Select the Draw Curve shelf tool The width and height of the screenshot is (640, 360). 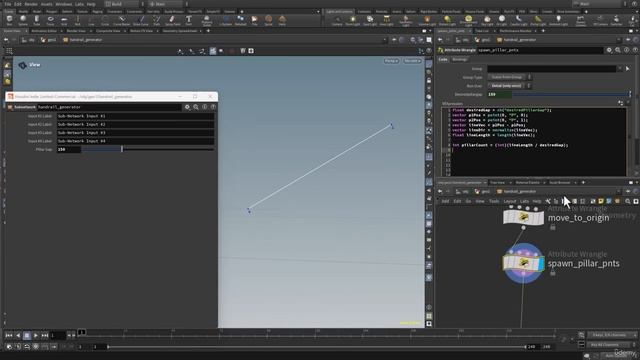pos(140,20)
